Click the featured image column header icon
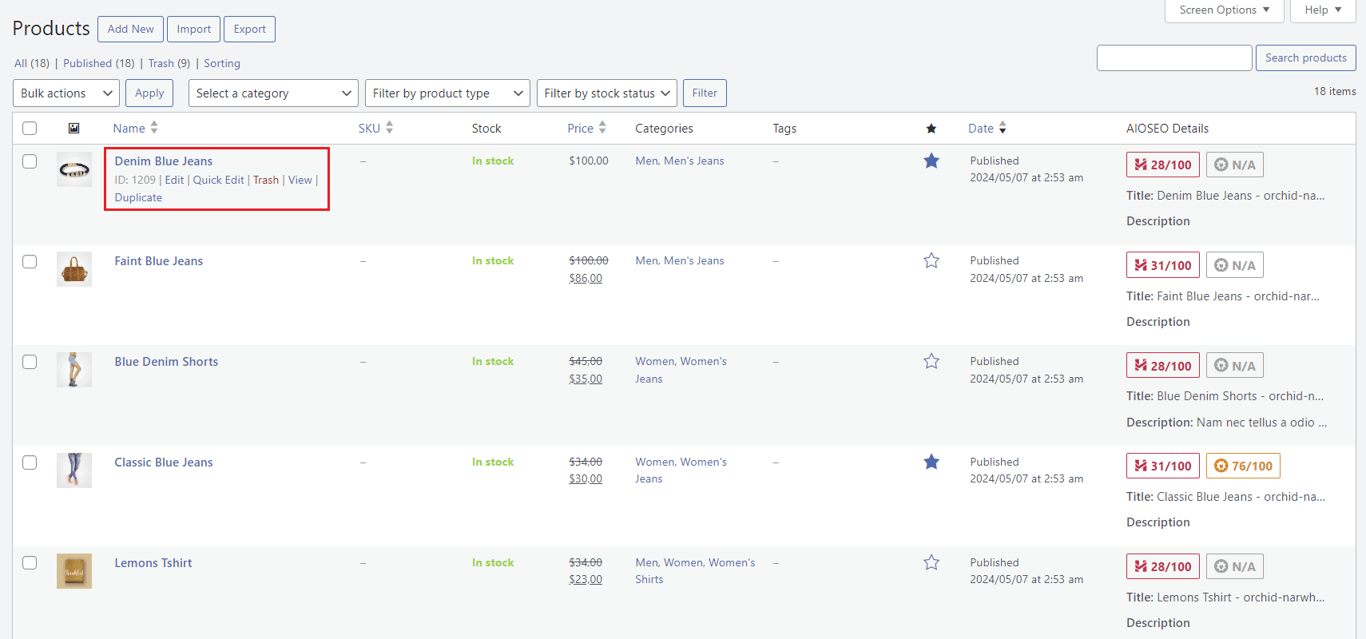The image size is (1366, 639). tap(73, 128)
